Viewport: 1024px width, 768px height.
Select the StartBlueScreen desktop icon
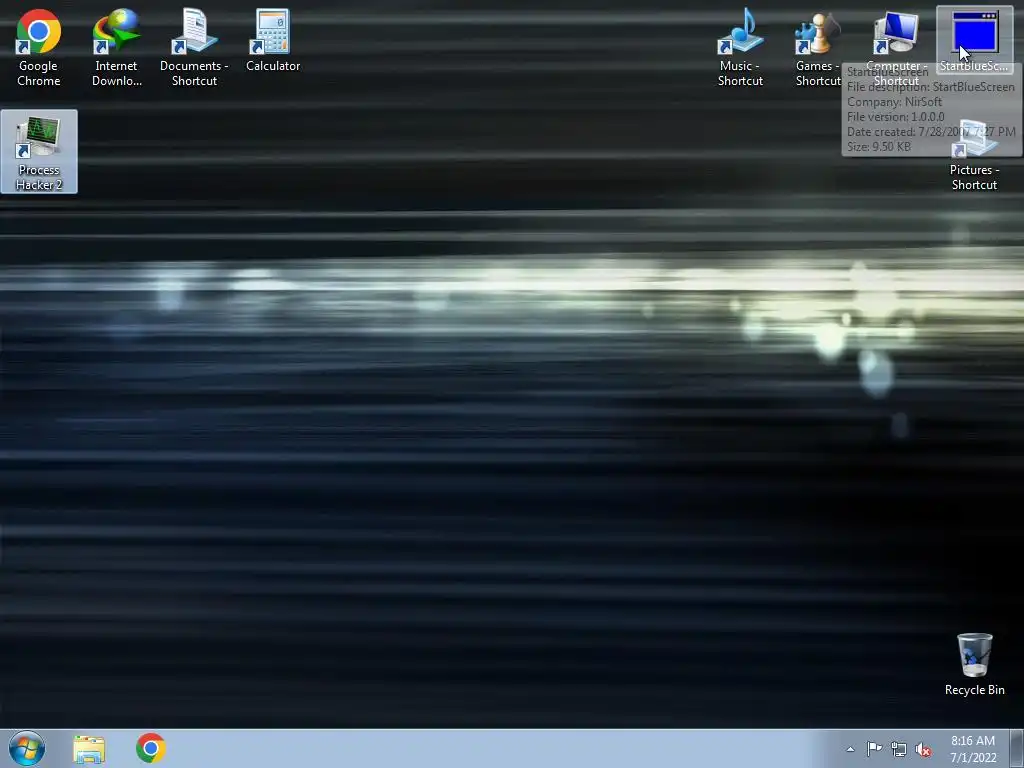[974, 40]
